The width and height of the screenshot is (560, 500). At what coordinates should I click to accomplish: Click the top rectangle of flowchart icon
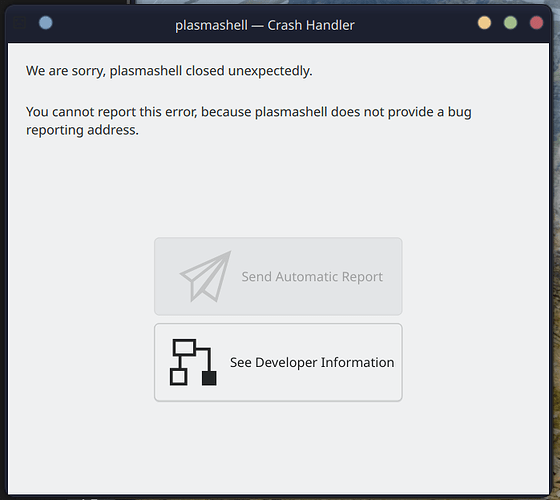tap(184, 347)
